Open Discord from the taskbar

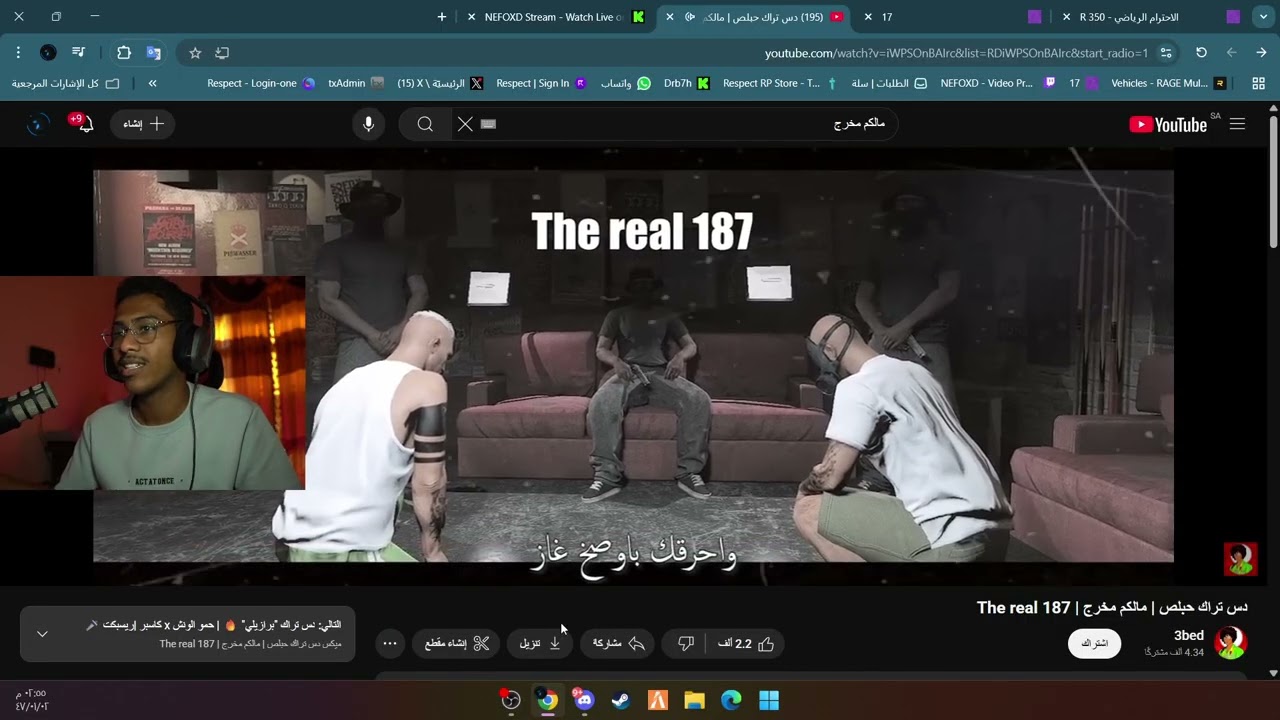584,700
